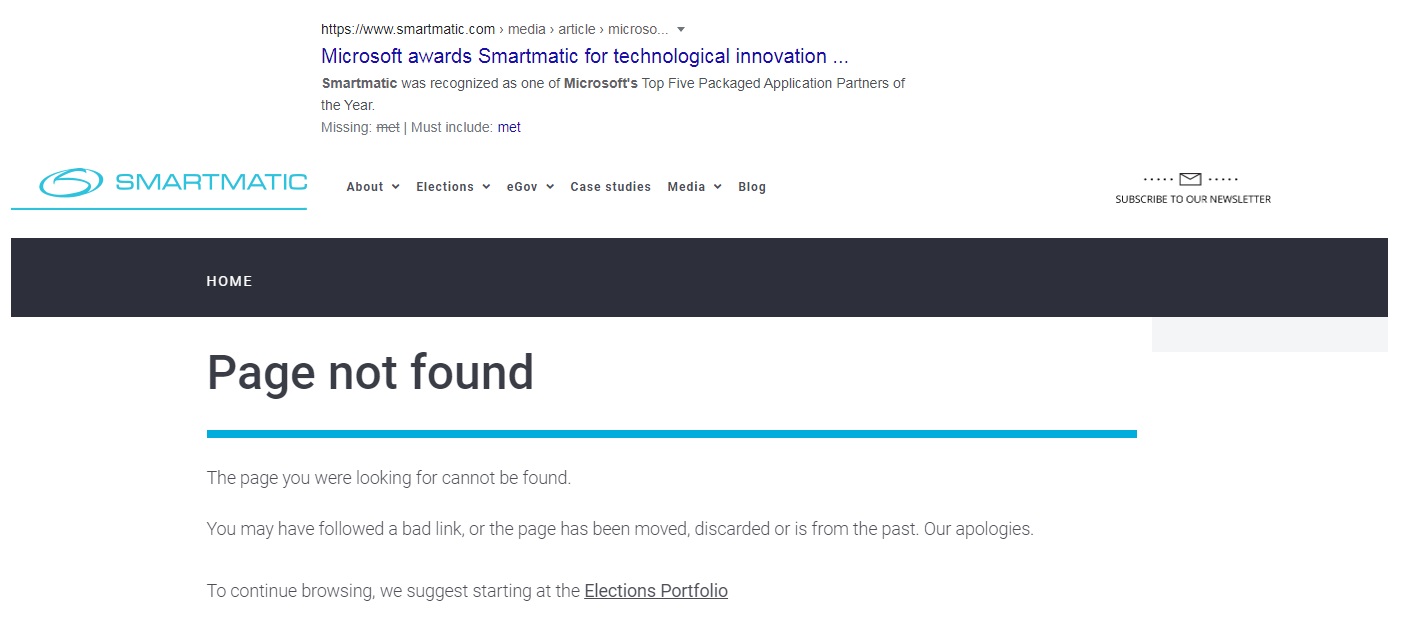Image resolution: width=1401 pixels, height=621 pixels.
Task: Expand the About menu chevron
Action: point(396,187)
